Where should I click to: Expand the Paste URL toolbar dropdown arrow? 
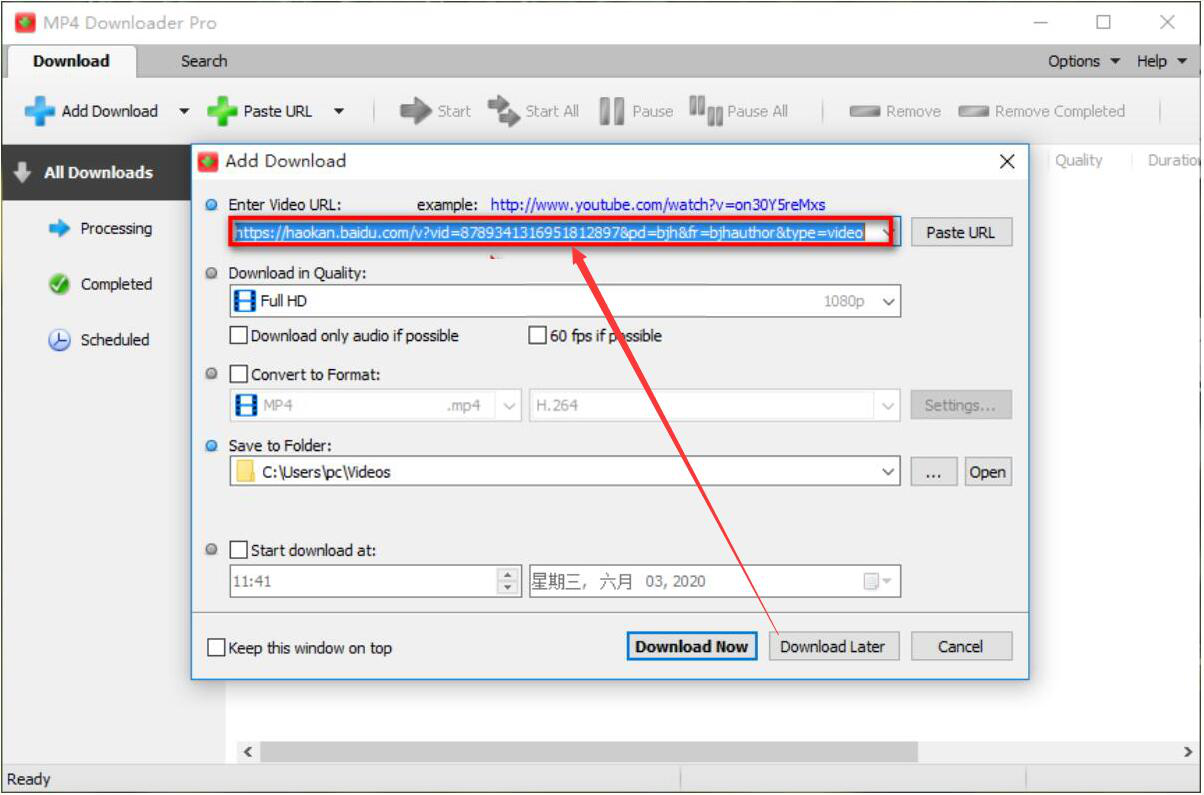339,111
